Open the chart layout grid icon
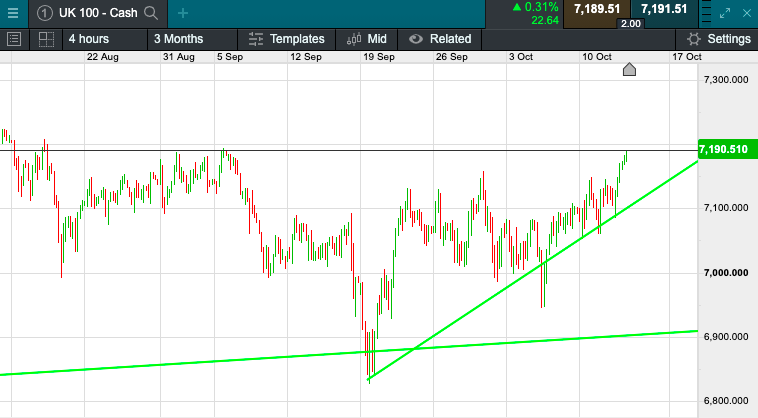 tap(46, 39)
